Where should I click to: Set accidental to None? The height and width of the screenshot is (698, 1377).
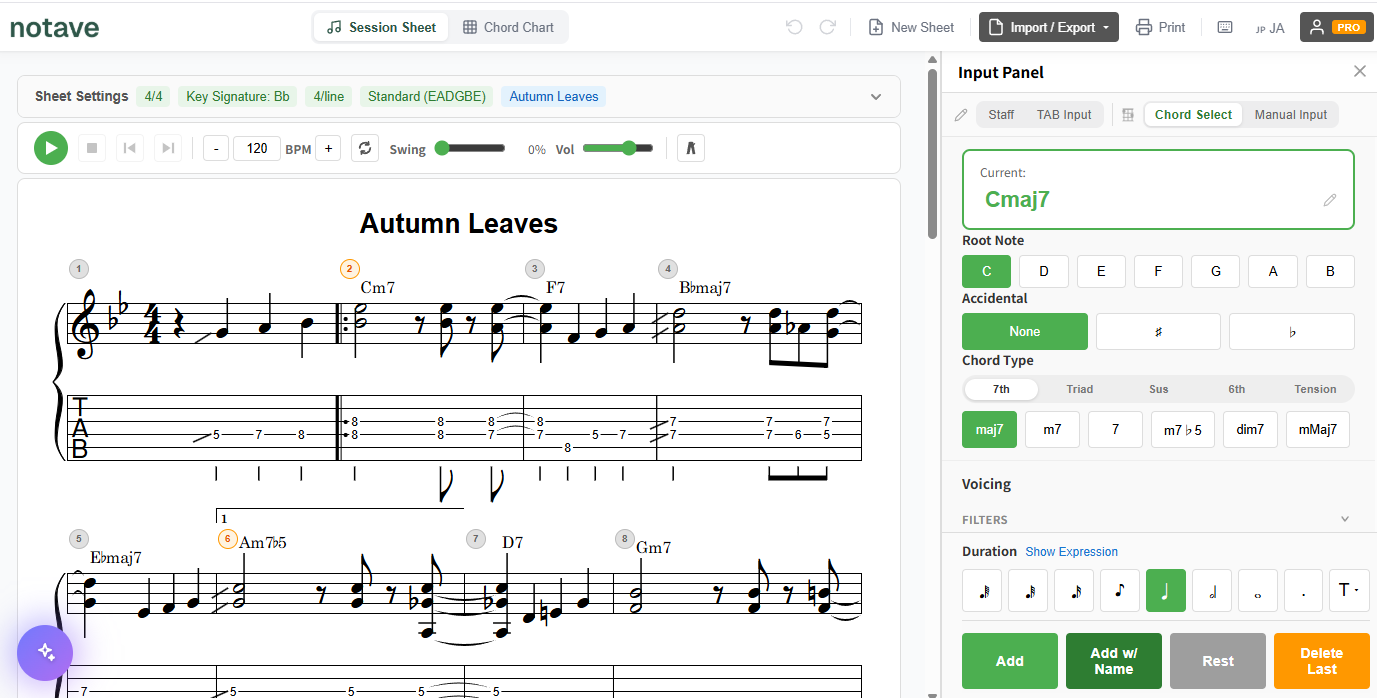(1025, 331)
